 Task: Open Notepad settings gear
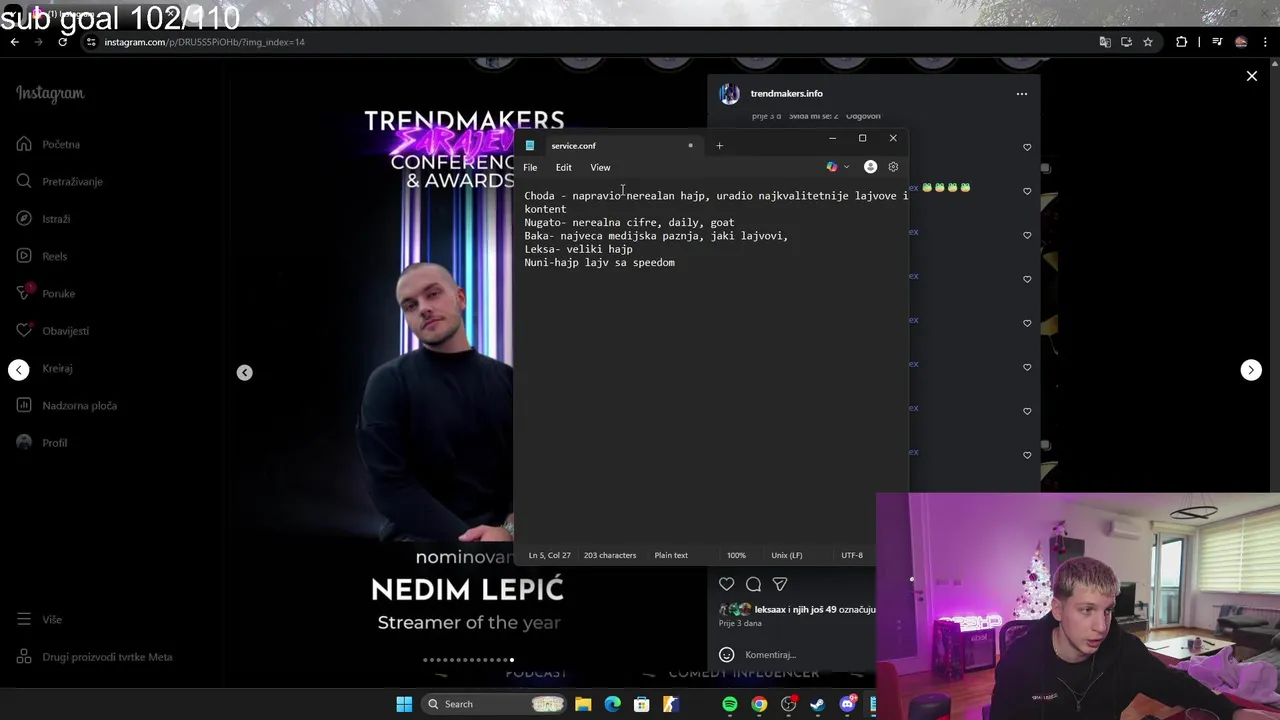click(x=893, y=167)
